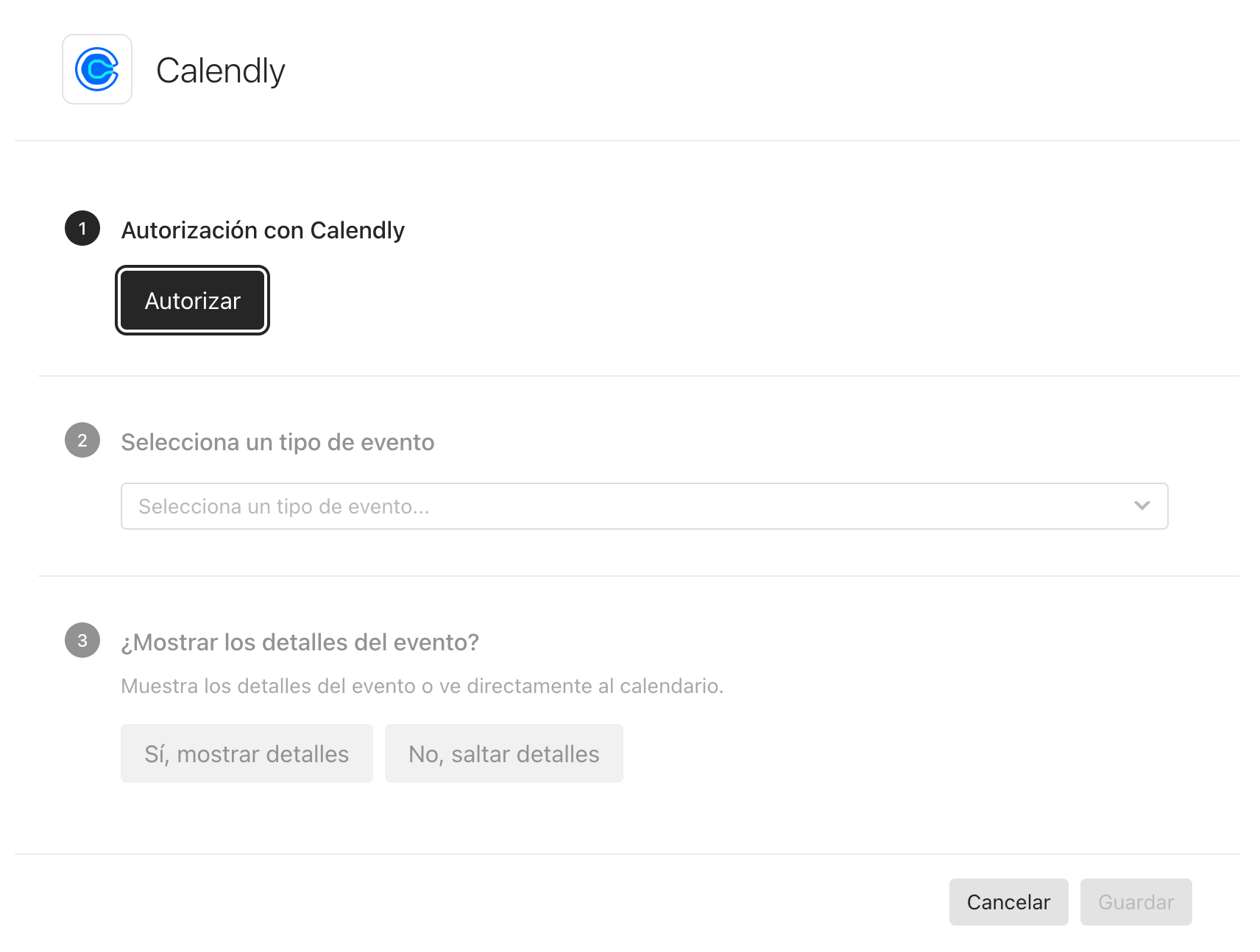The height and width of the screenshot is (952, 1260).
Task: Click the step 3 number badge
Action: (82, 640)
